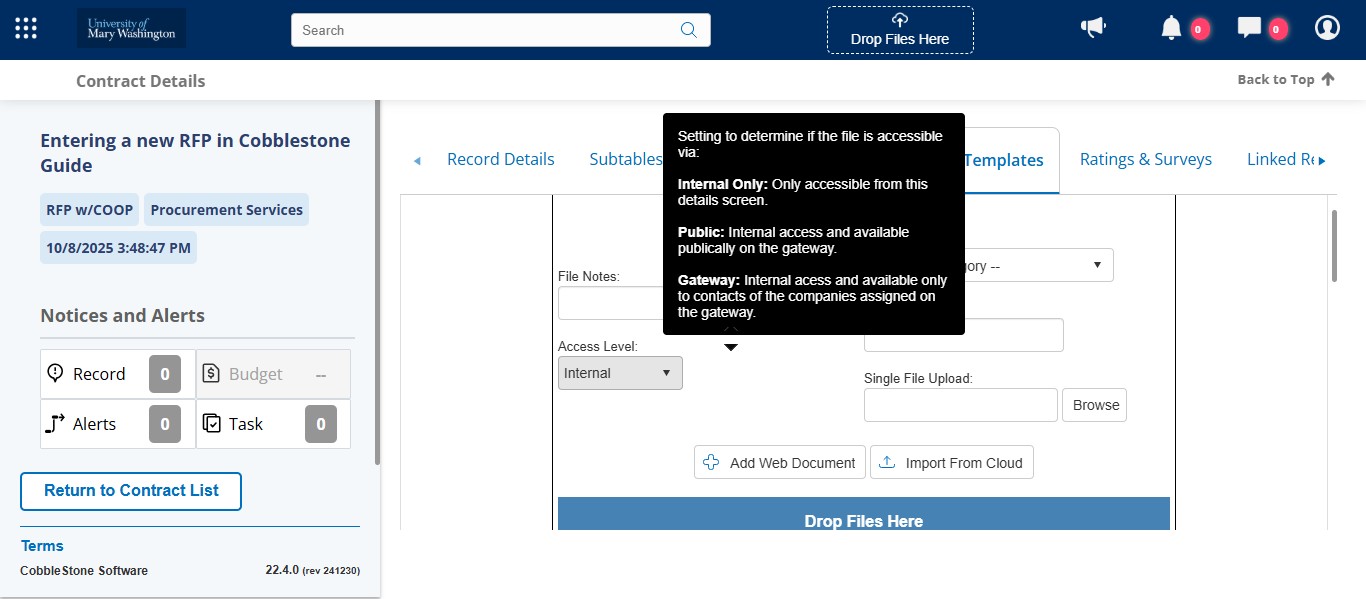Click Return to Contract List
The width and height of the screenshot is (1366, 599).
[130, 491]
